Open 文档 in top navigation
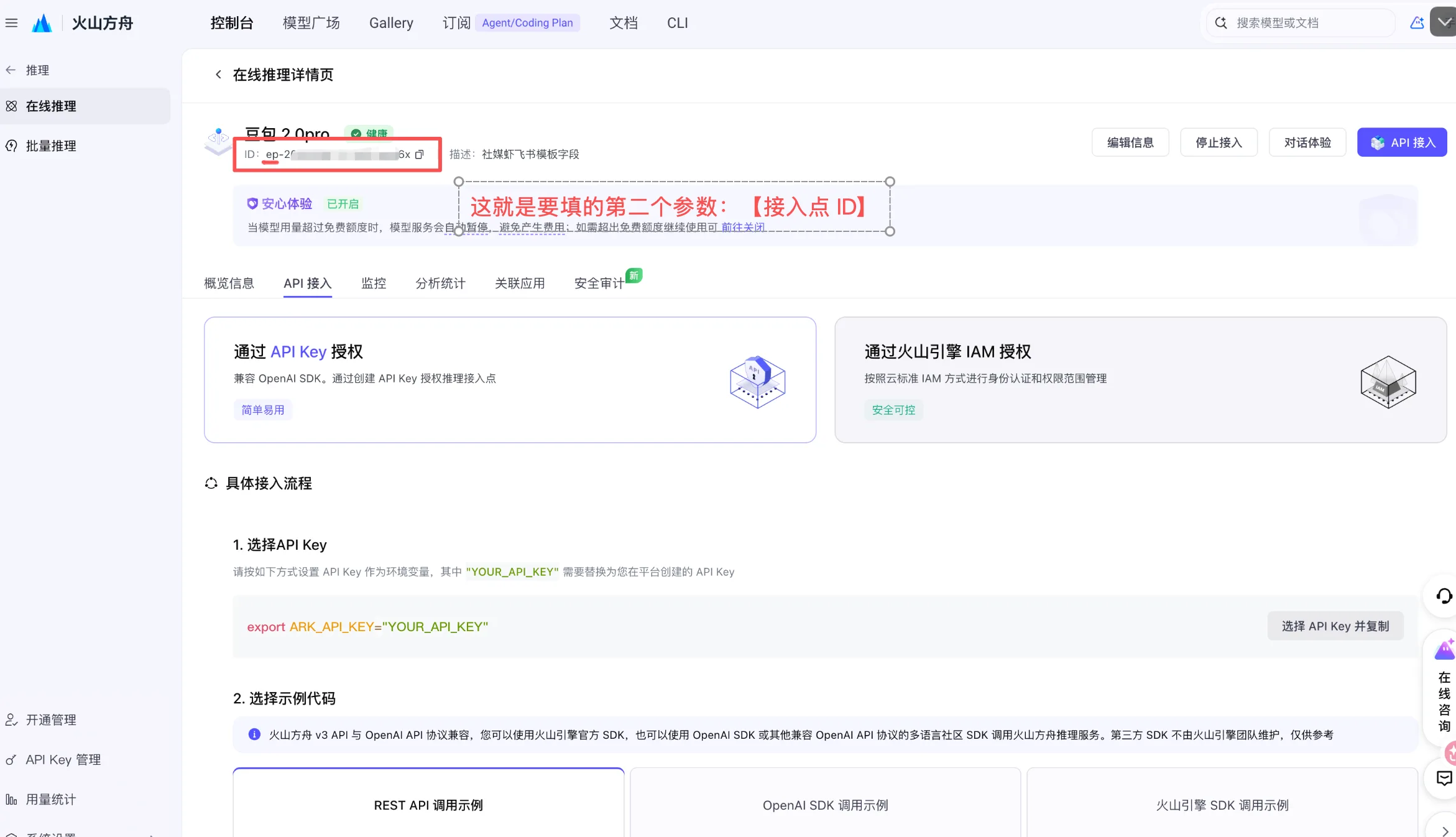The image size is (1456, 837). 623,23
